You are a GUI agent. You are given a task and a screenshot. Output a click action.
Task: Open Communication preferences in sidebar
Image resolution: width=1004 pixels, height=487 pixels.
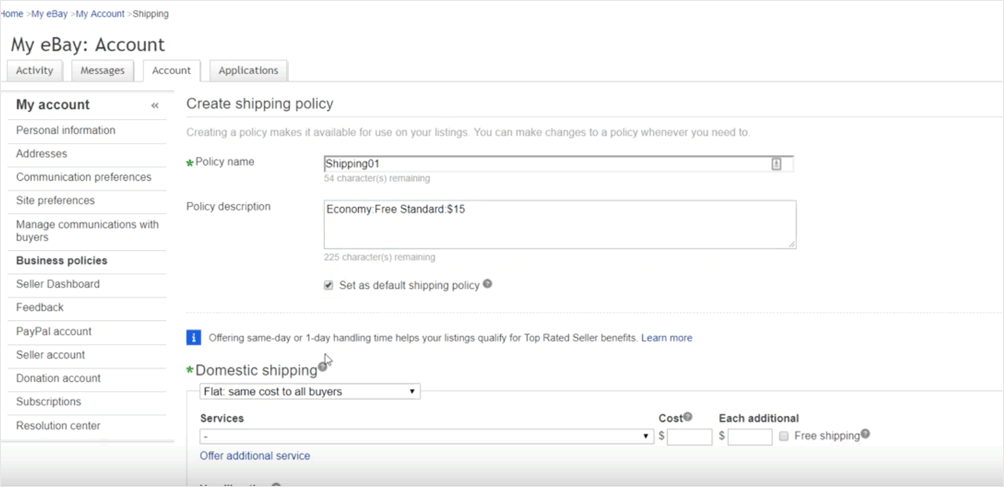[x=84, y=177]
